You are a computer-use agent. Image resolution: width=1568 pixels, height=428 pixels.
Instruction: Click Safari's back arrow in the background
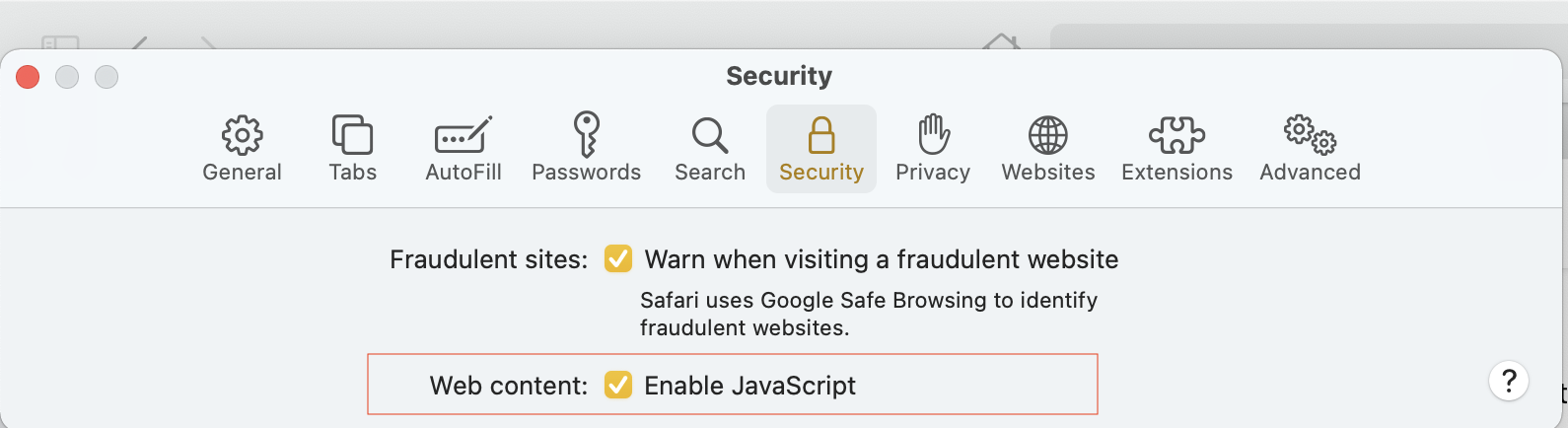140,43
